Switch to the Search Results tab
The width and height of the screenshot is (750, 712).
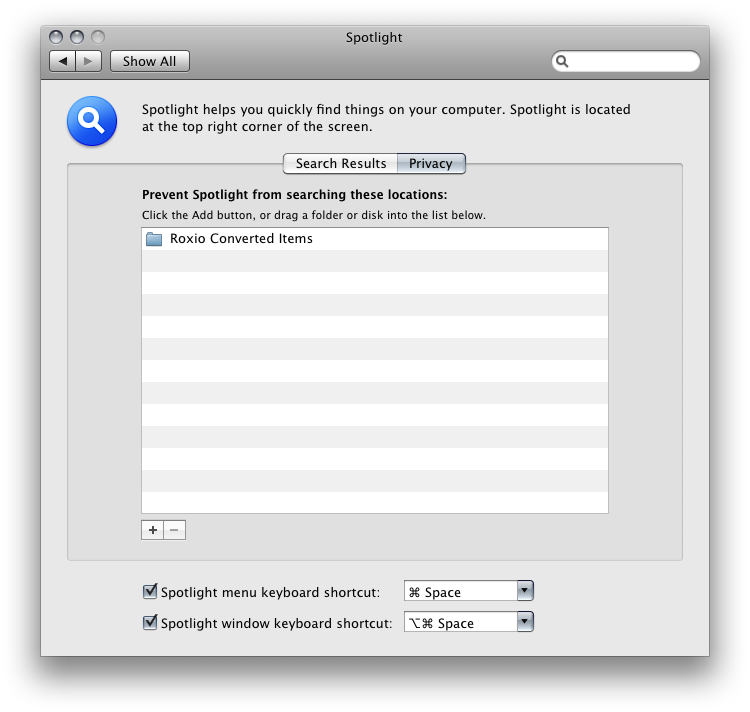341,164
